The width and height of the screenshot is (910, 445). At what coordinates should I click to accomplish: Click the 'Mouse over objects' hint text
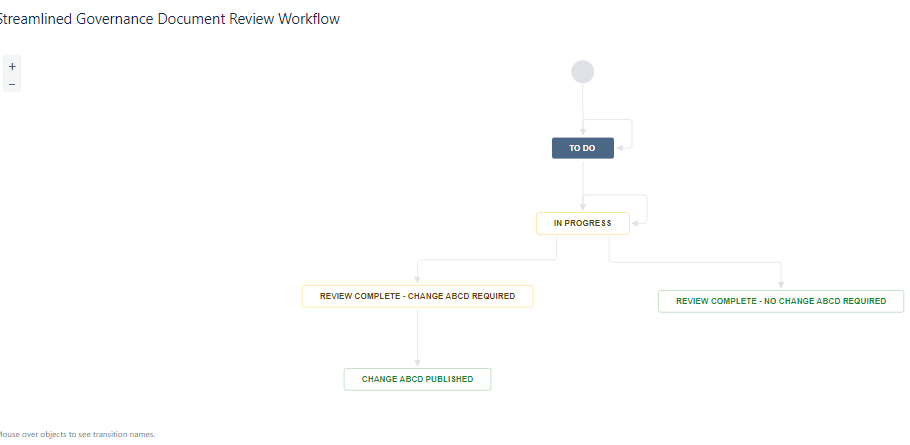click(77, 434)
